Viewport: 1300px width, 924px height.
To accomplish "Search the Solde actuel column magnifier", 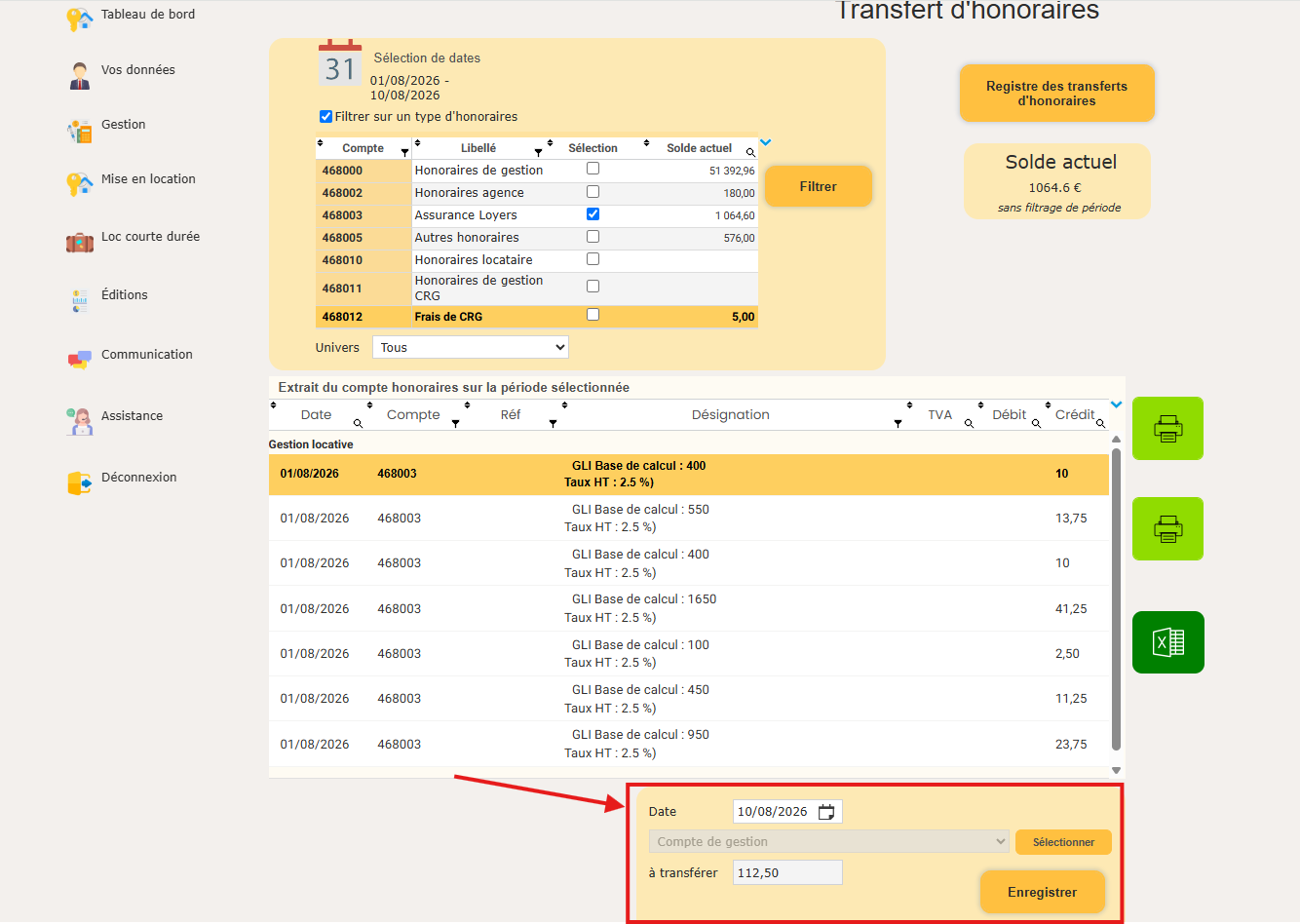I will [750, 153].
